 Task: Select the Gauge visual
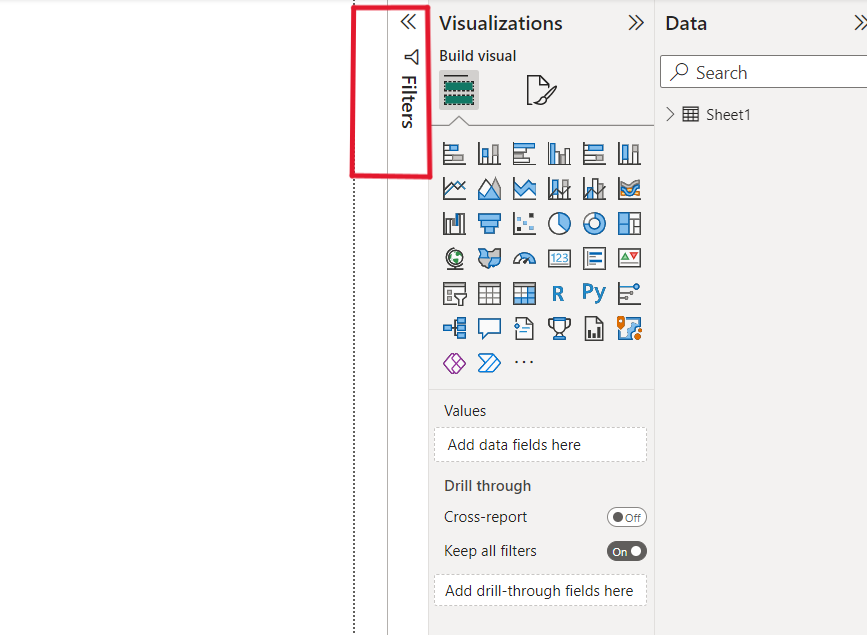point(524,258)
